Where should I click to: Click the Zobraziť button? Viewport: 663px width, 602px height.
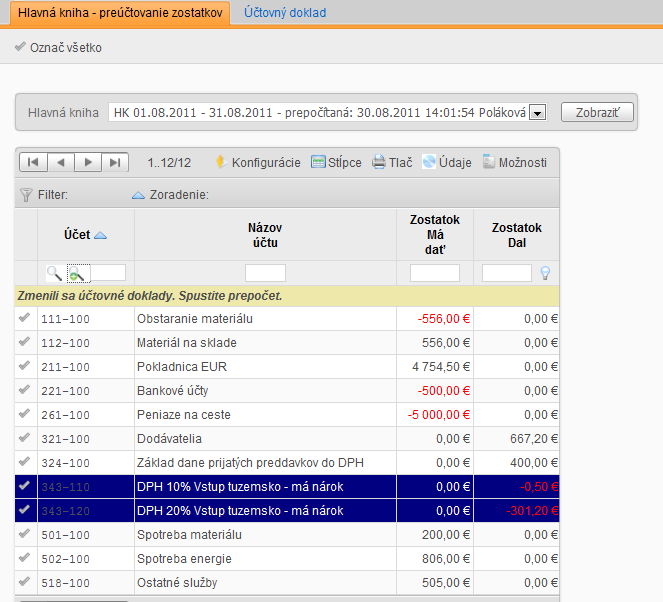[x=597, y=112]
